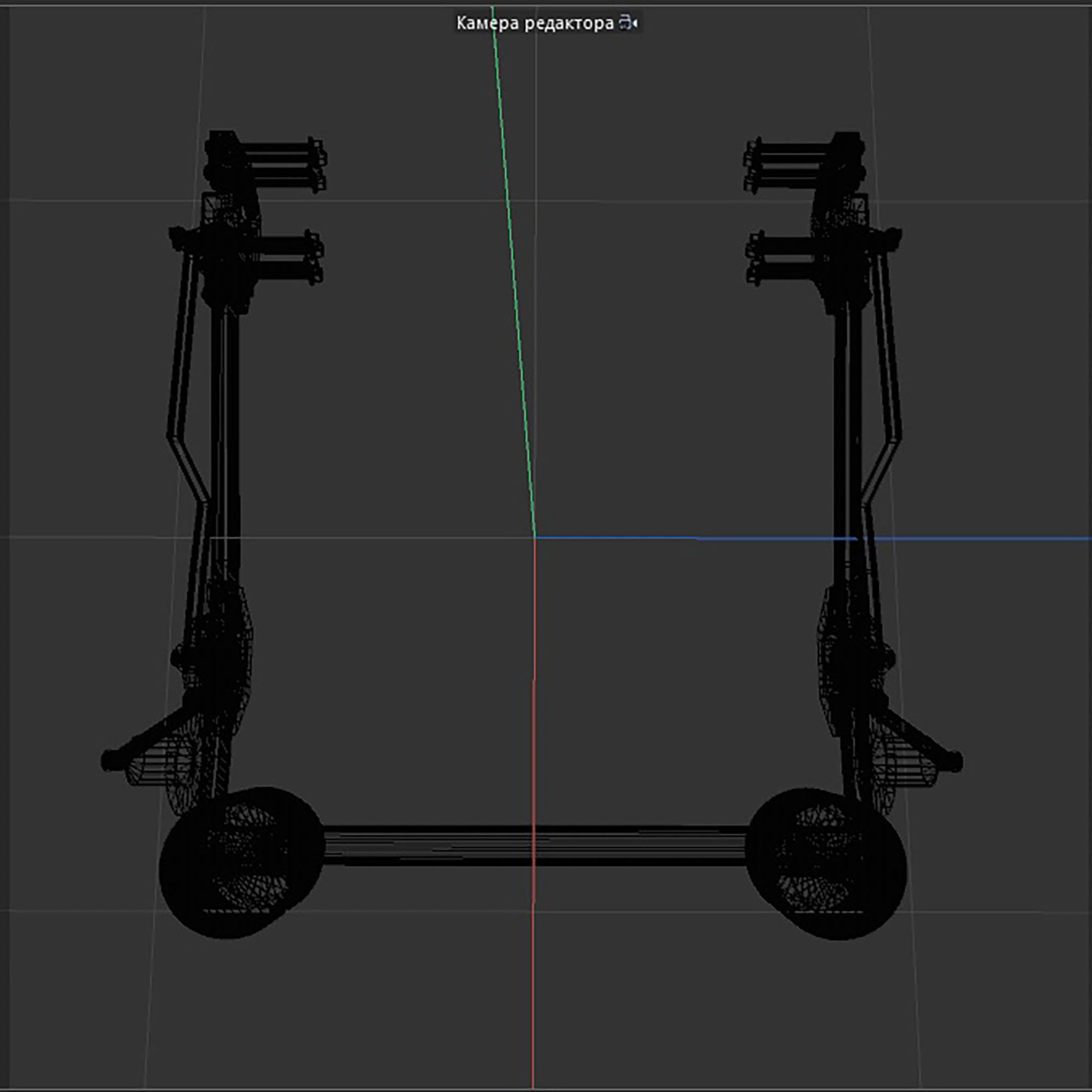Click the "Камера редактора" viewport label

[x=535, y=23]
